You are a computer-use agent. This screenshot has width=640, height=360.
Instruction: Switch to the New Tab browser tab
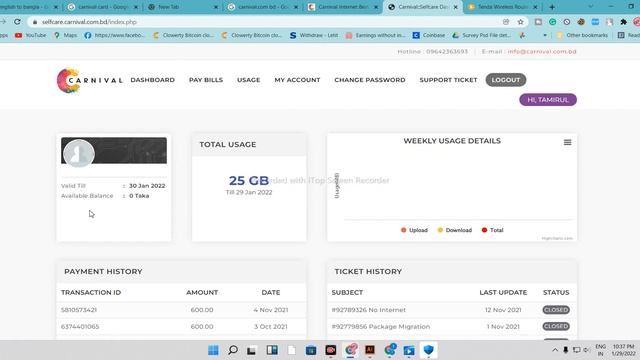coord(183,7)
